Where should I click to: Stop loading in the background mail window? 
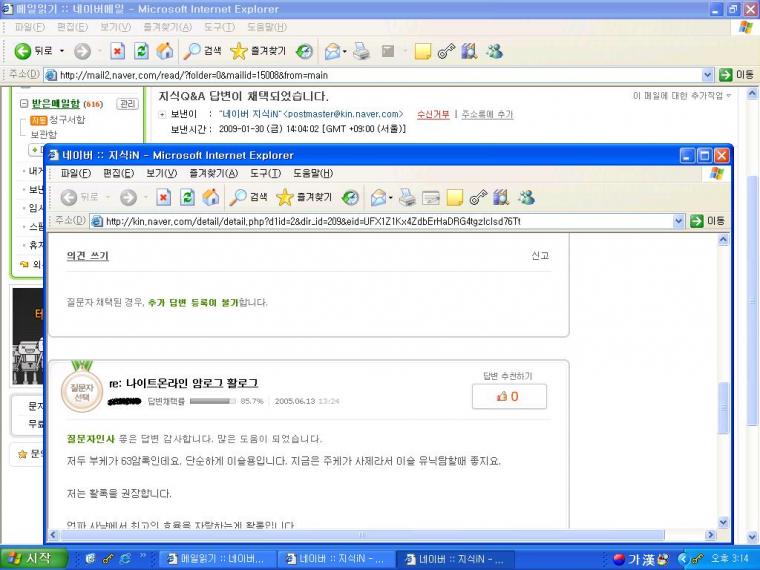(x=117, y=51)
